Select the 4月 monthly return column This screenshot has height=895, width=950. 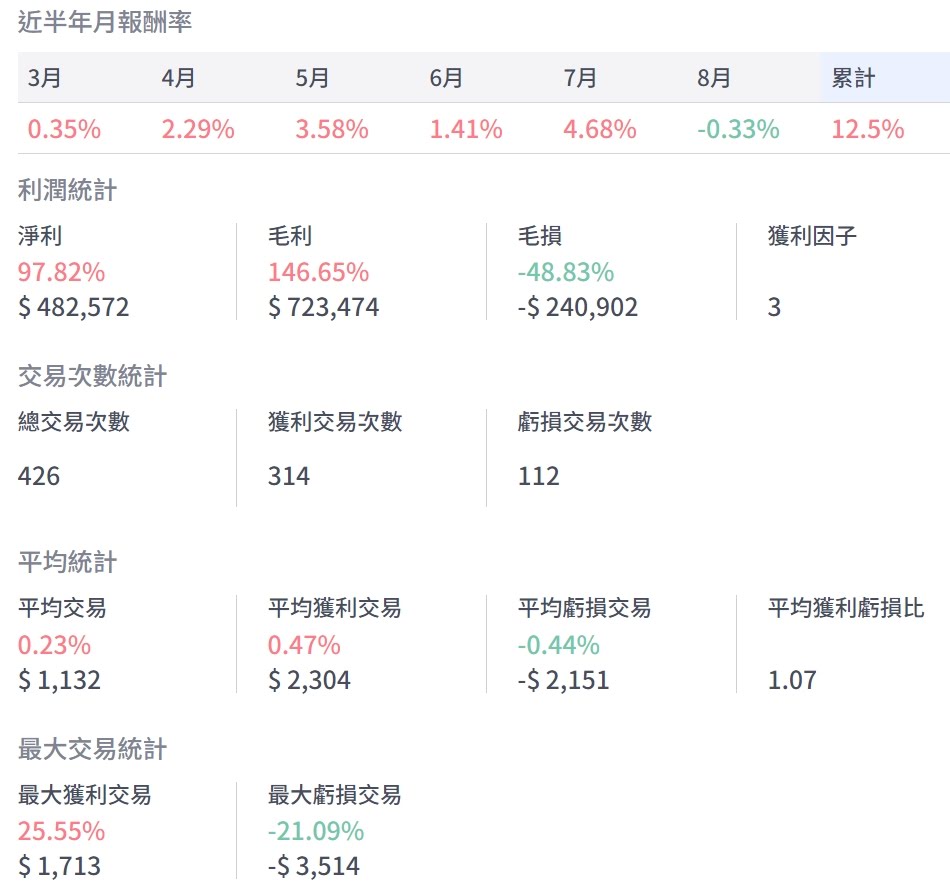[178, 78]
